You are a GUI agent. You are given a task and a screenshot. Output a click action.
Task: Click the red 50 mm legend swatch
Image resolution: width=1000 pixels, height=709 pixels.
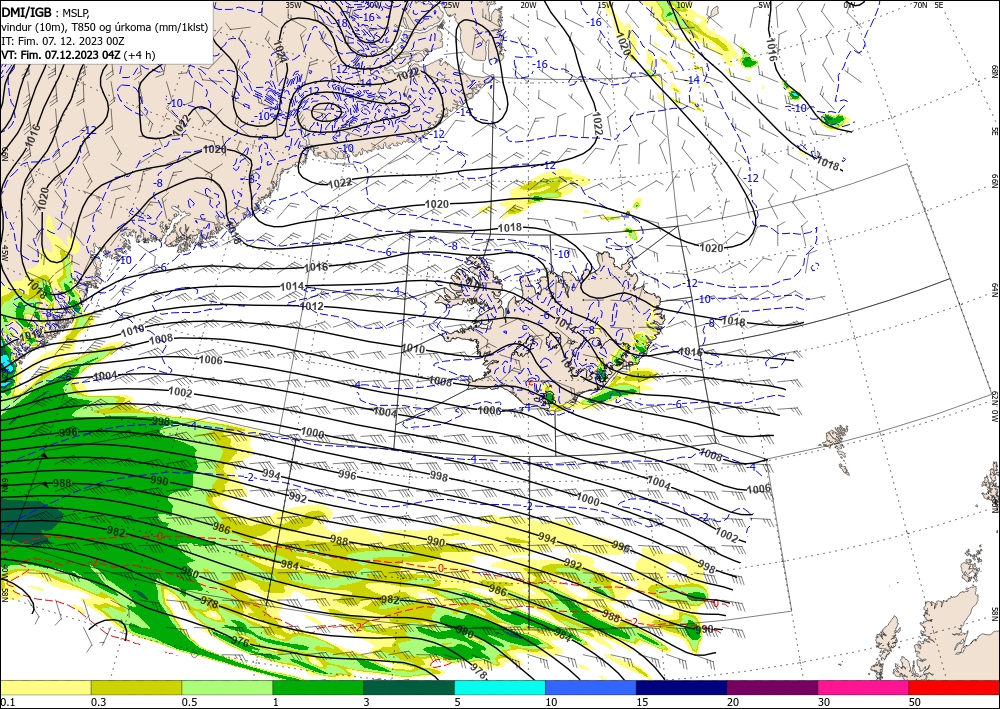954,687
